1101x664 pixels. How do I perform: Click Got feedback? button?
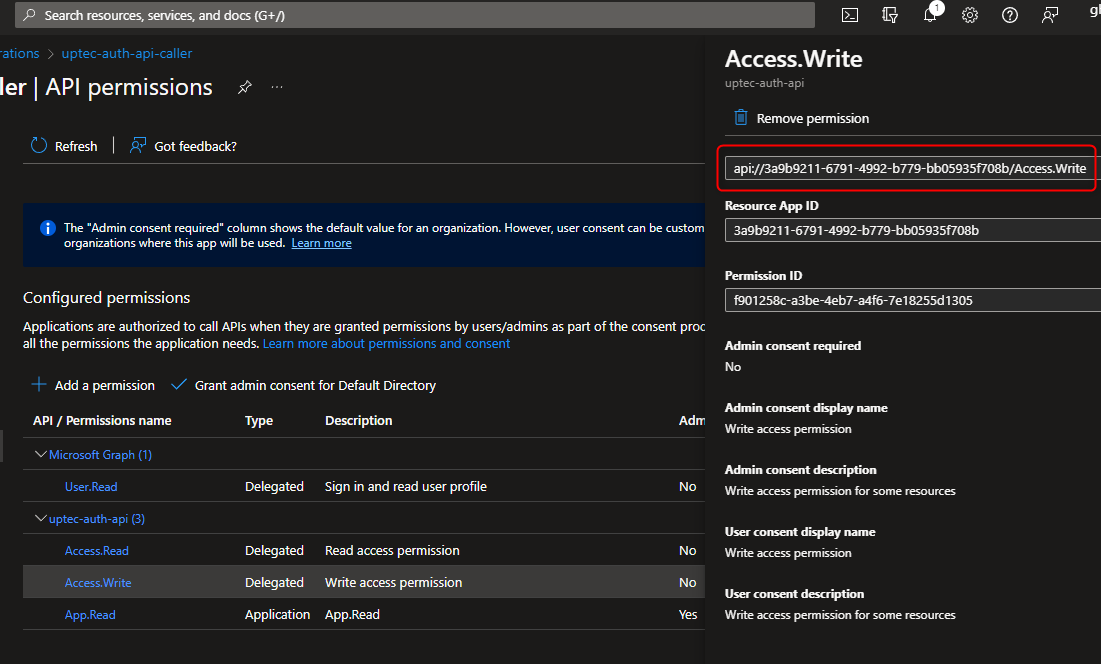pos(183,146)
